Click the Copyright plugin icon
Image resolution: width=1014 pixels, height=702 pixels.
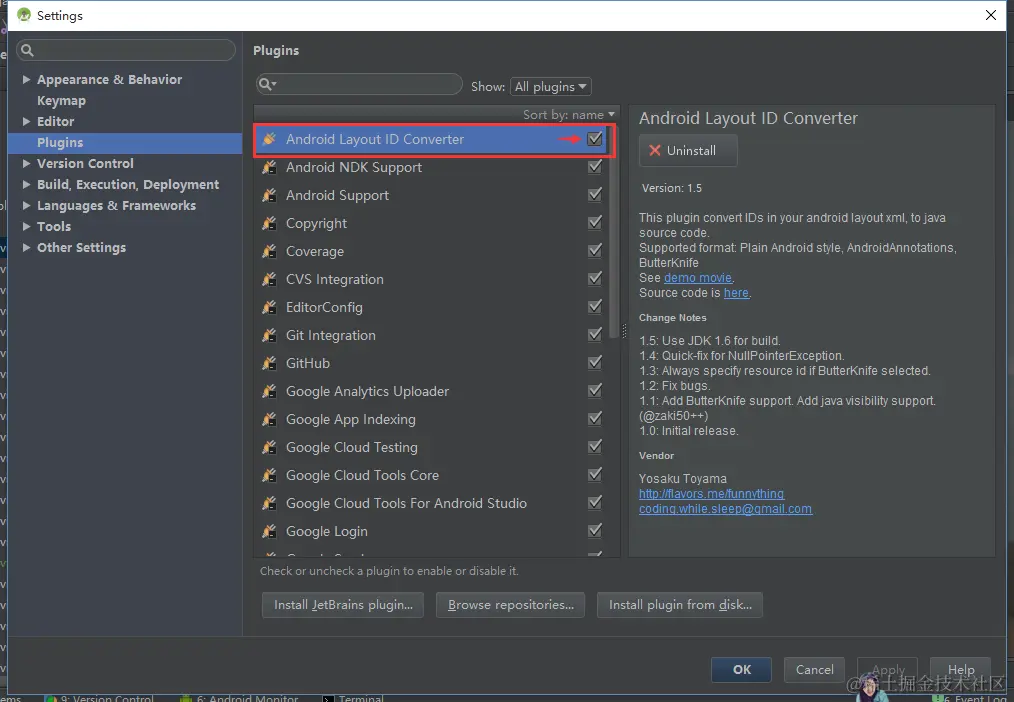pos(269,223)
